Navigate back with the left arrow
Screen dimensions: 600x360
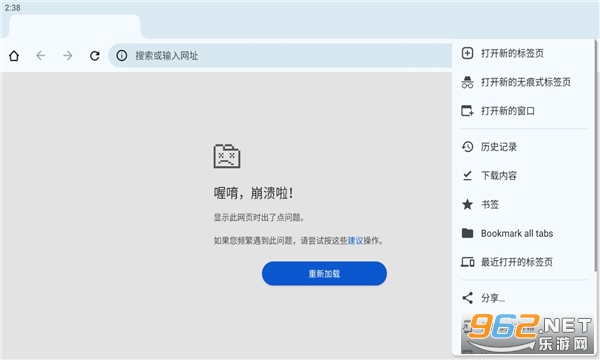click(41, 56)
